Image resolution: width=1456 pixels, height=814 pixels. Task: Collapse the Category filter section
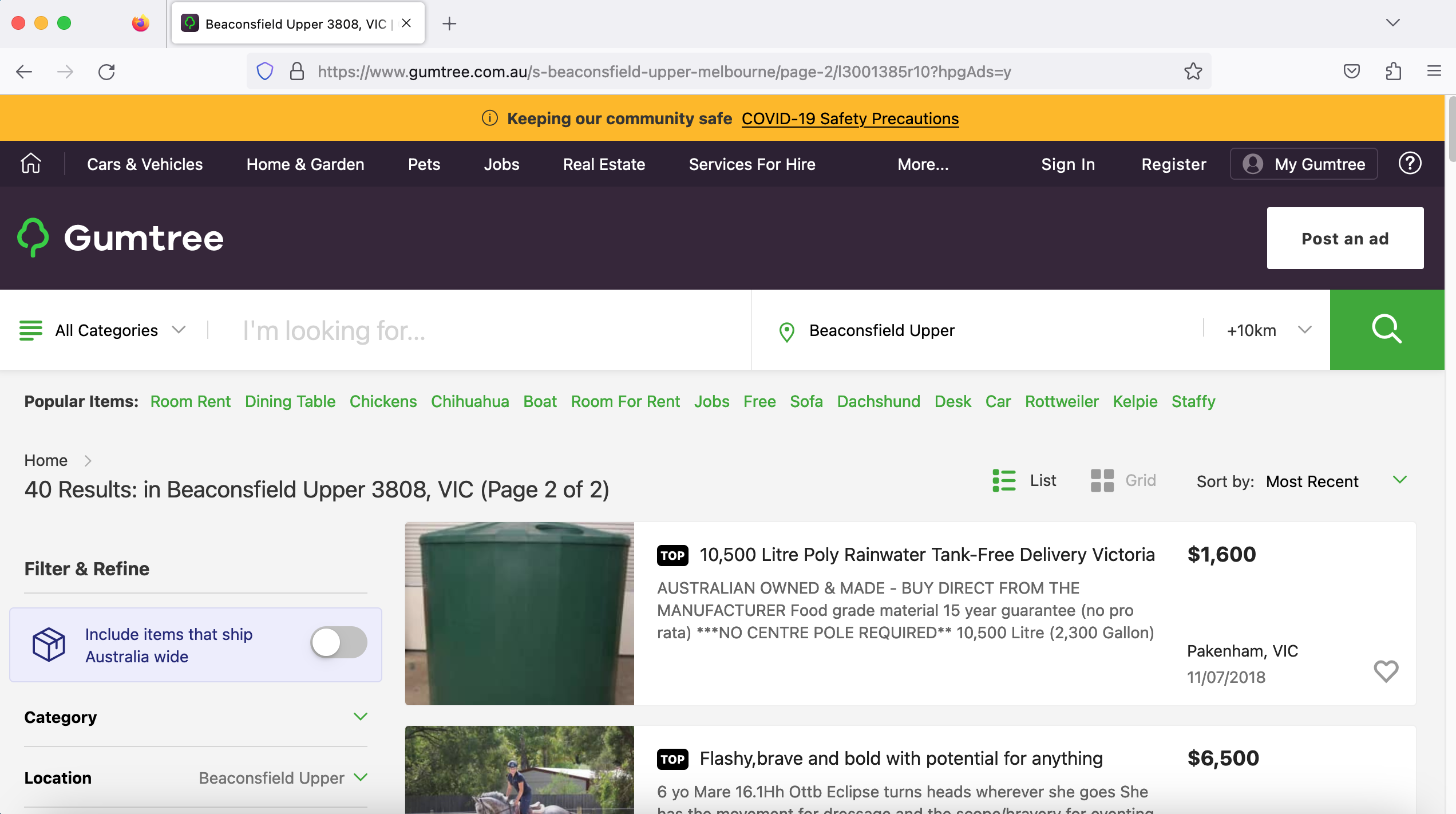361,717
